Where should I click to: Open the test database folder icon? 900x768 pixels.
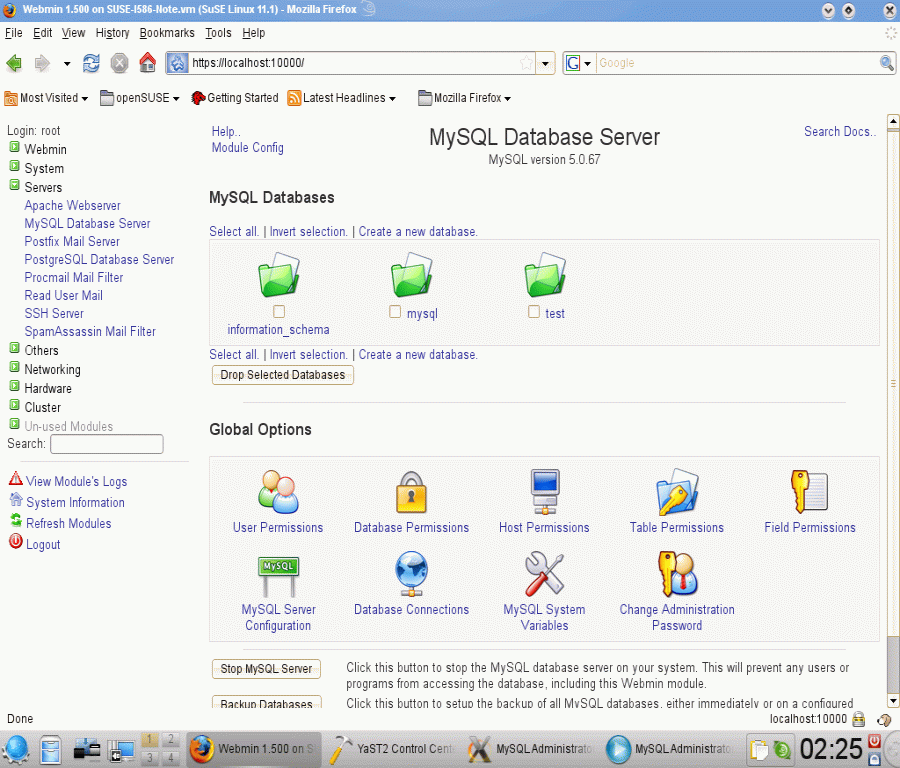(x=545, y=275)
